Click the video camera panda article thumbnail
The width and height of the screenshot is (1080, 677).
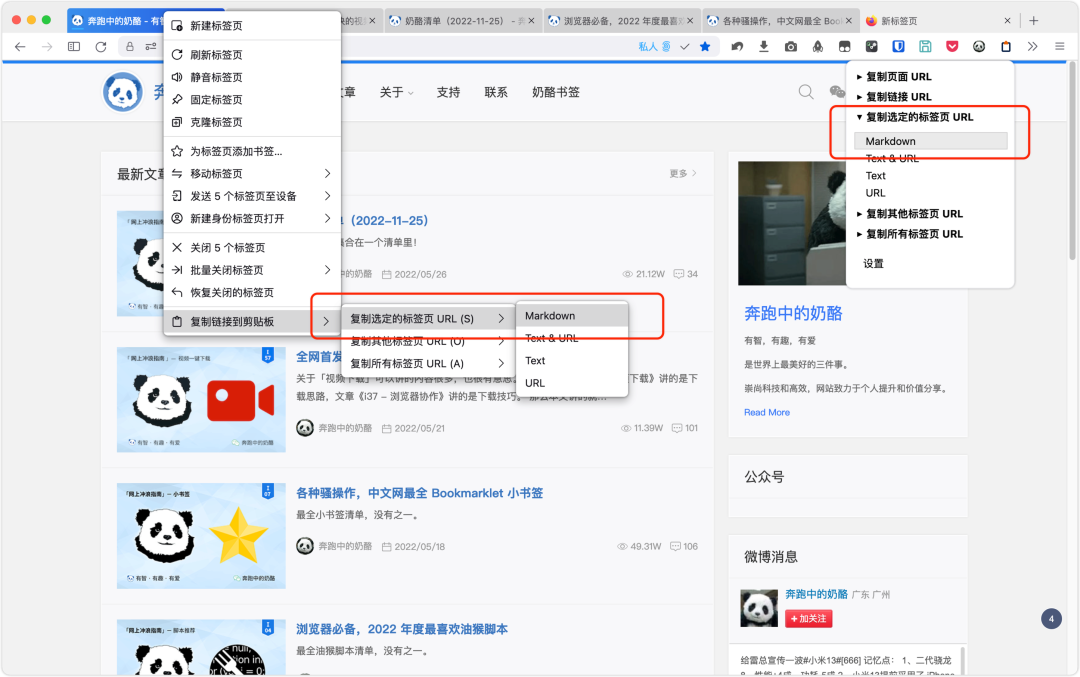201,399
